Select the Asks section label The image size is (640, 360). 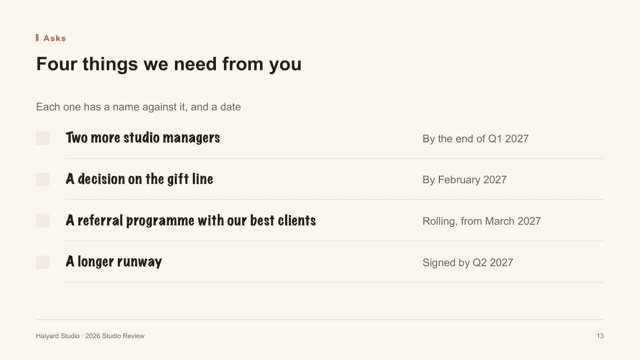click(x=55, y=38)
